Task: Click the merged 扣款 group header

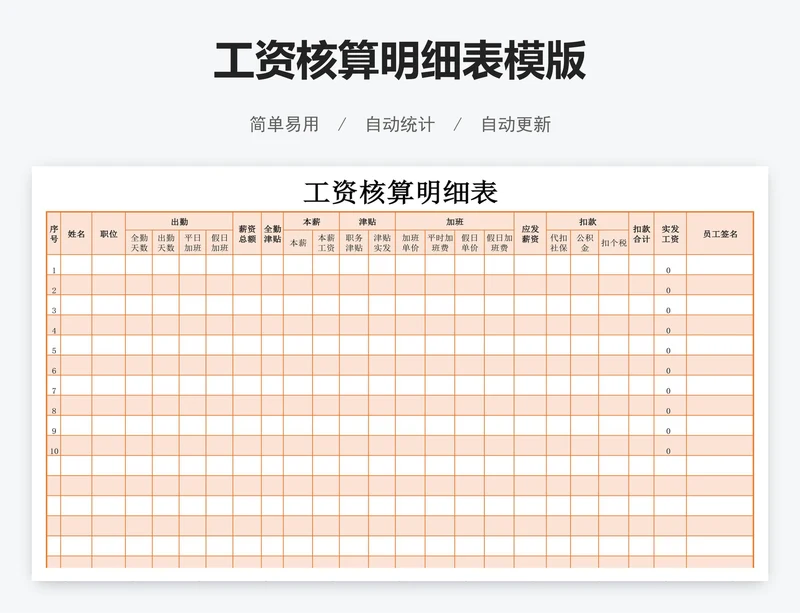Action: [x=587, y=222]
